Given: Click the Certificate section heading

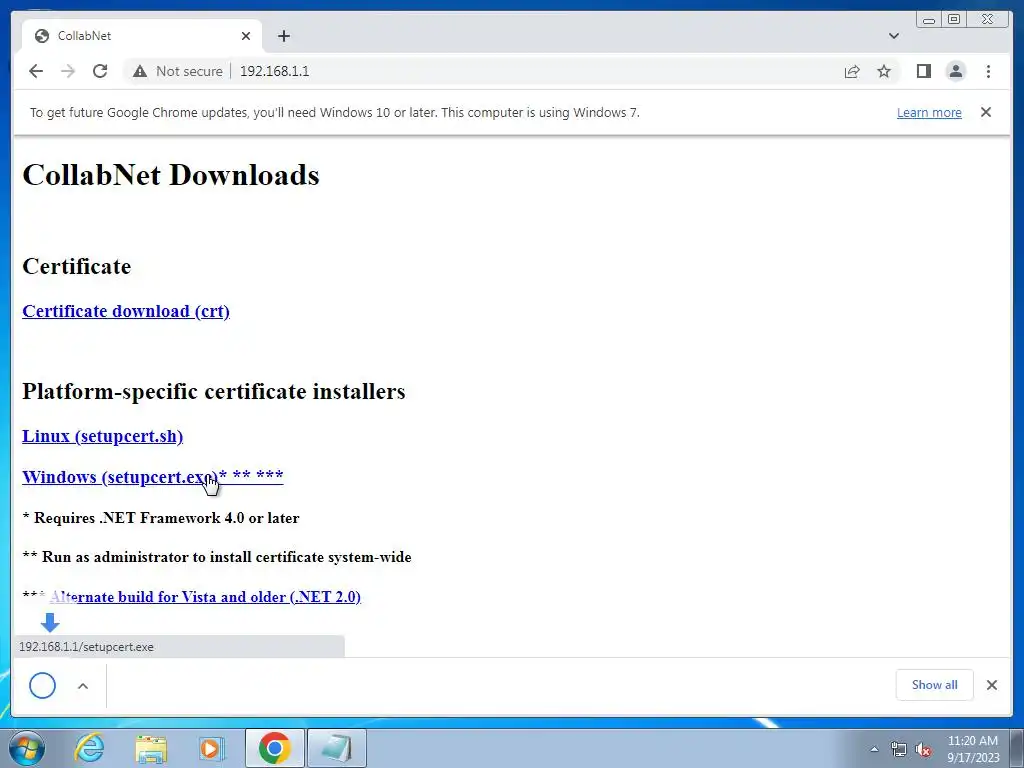Looking at the screenshot, I should pyautogui.click(x=76, y=266).
